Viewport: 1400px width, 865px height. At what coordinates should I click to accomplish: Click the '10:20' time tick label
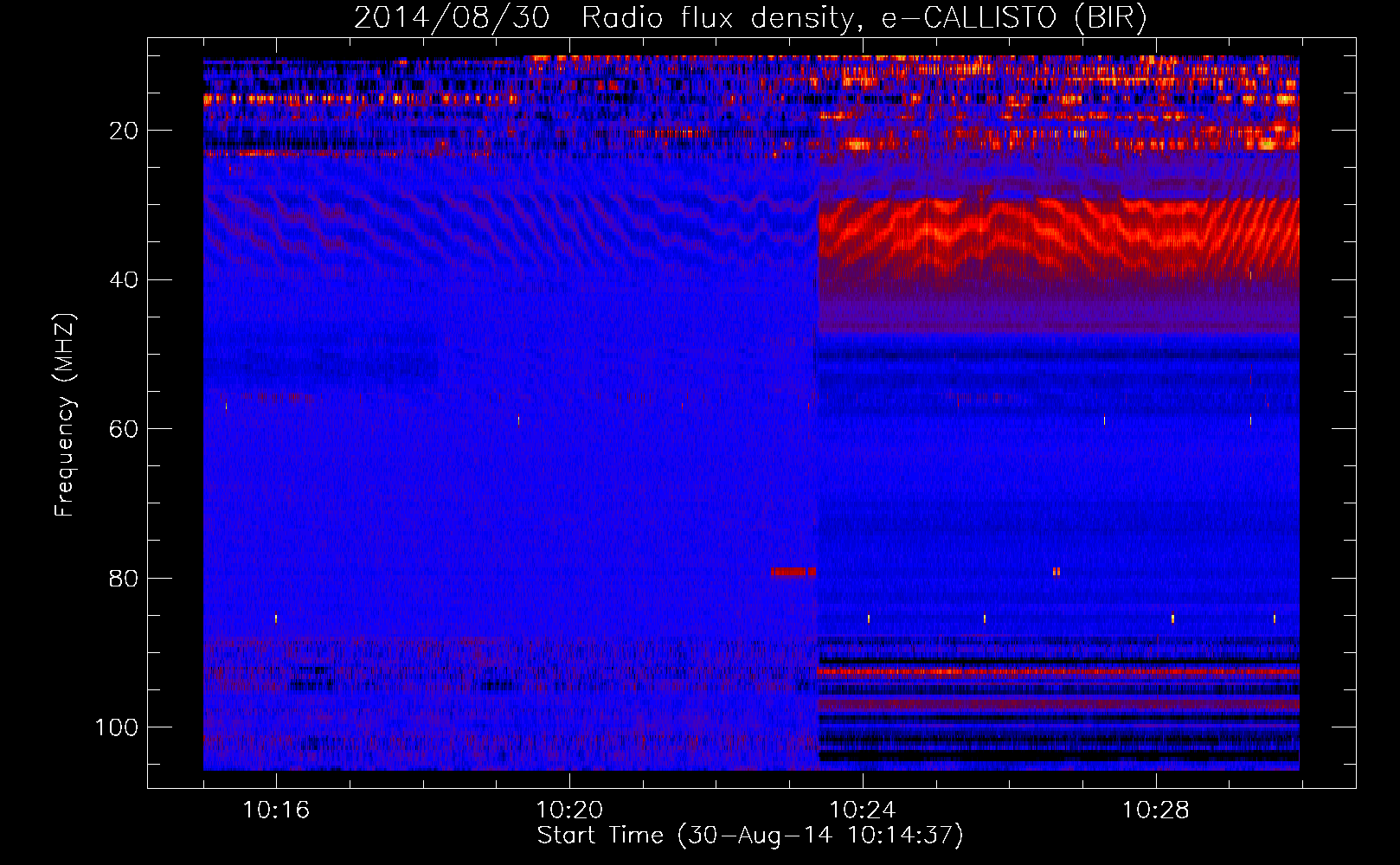click(569, 811)
